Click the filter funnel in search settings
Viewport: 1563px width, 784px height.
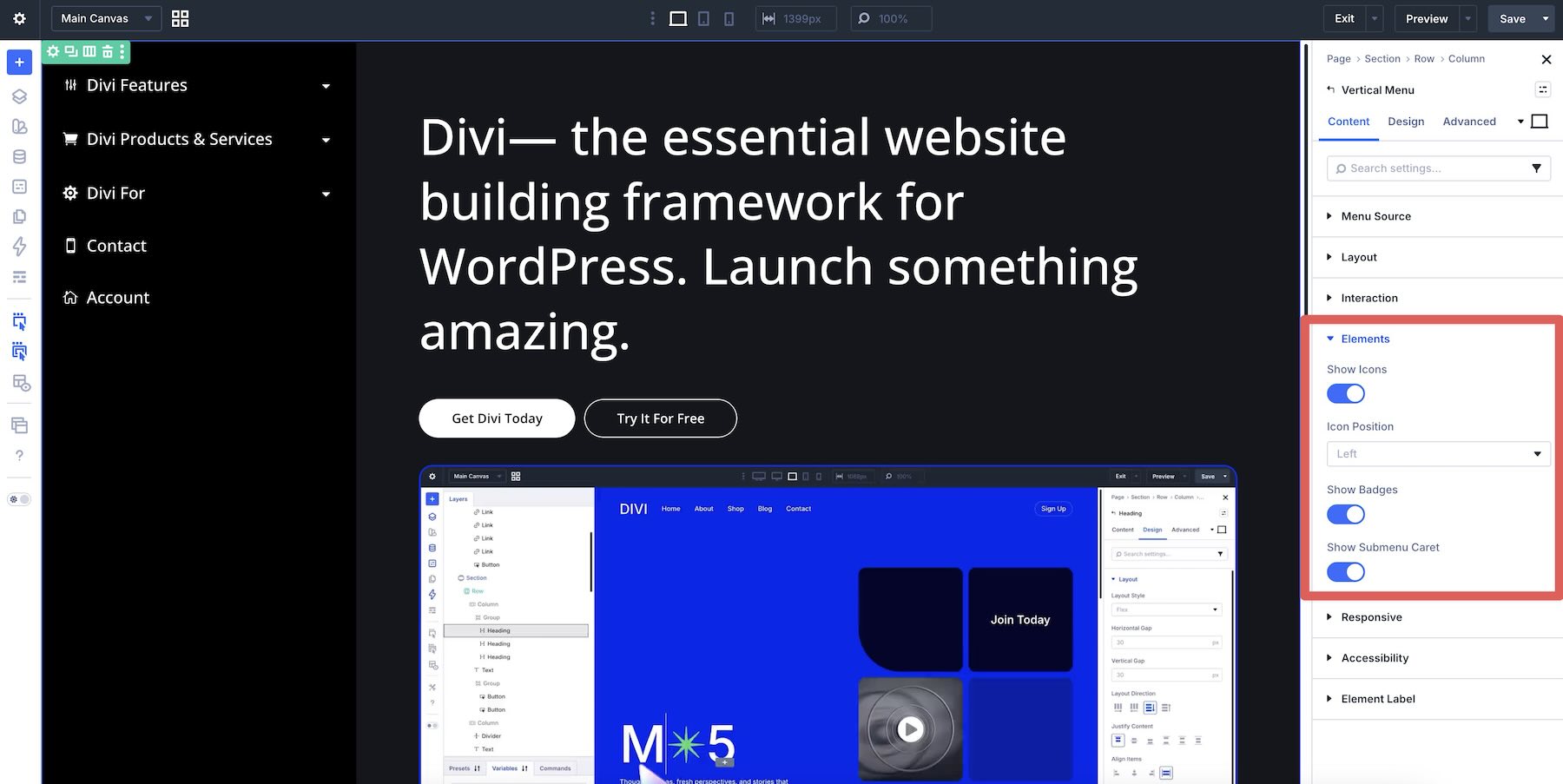pyautogui.click(x=1536, y=168)
